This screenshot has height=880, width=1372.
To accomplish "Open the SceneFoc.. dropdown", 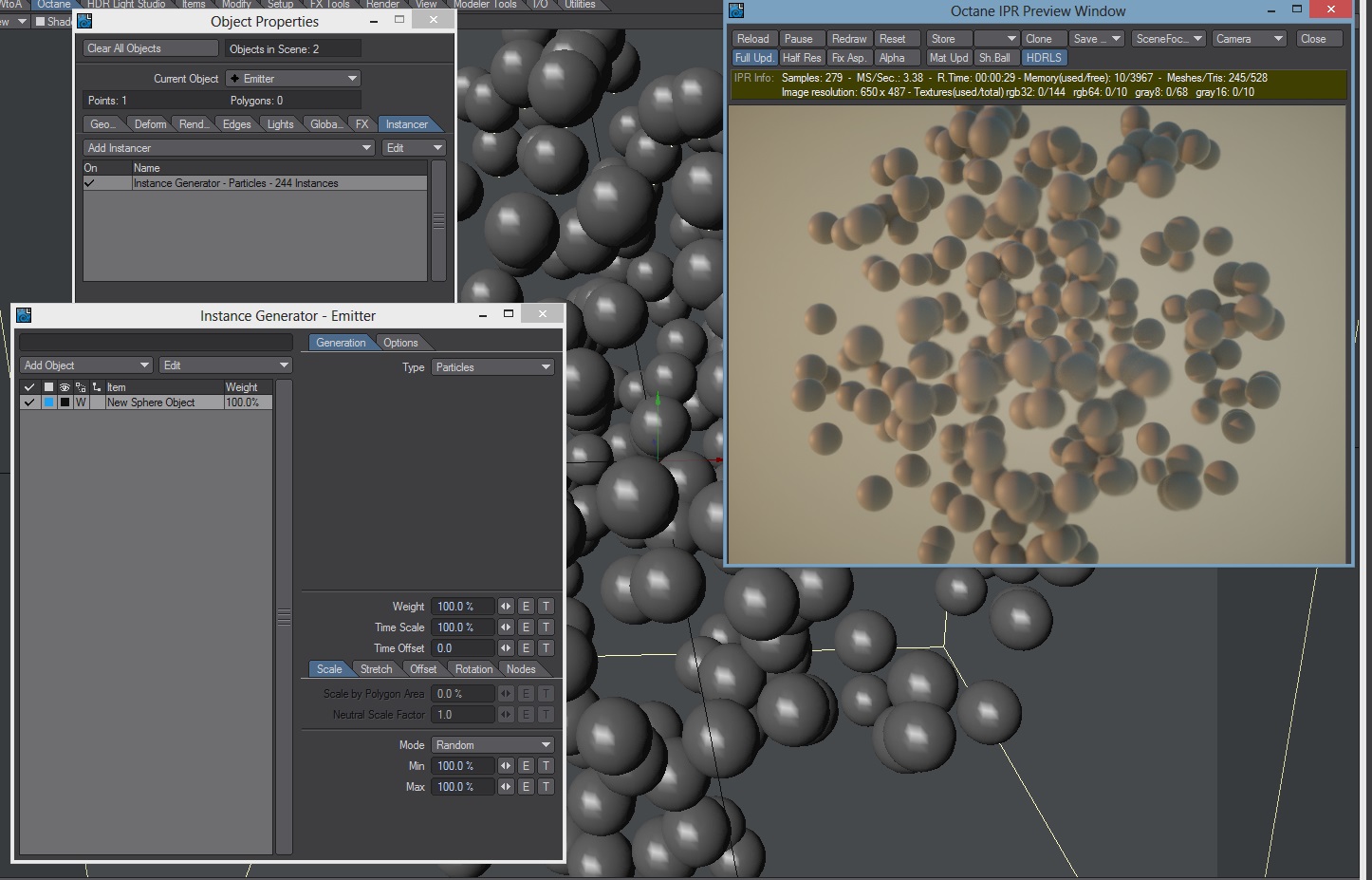I will tap(1169, 39).
